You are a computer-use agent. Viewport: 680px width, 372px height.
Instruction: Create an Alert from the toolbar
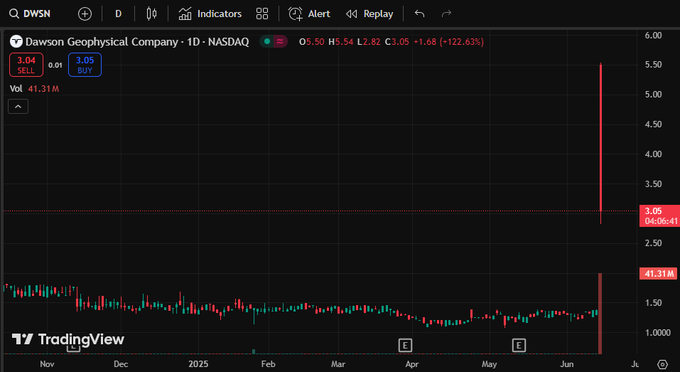click(309, 14)
